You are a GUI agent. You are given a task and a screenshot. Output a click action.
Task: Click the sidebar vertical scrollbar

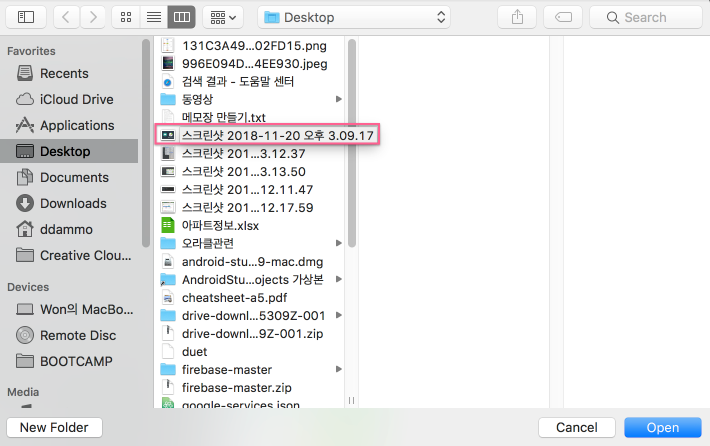(x=145, y=143)
